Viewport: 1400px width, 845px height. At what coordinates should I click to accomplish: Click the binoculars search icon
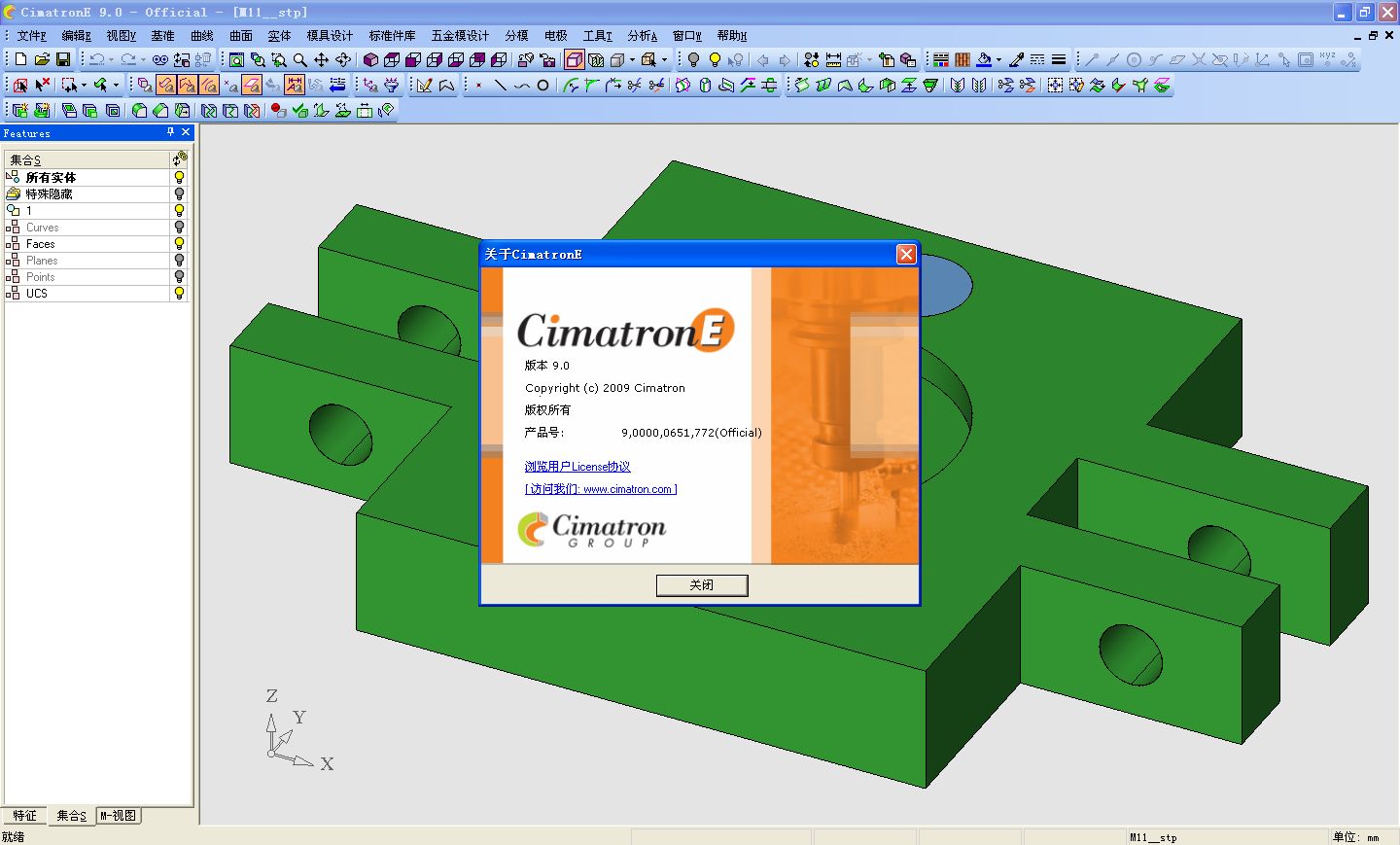pyautogui.click(x=160, y=59)
